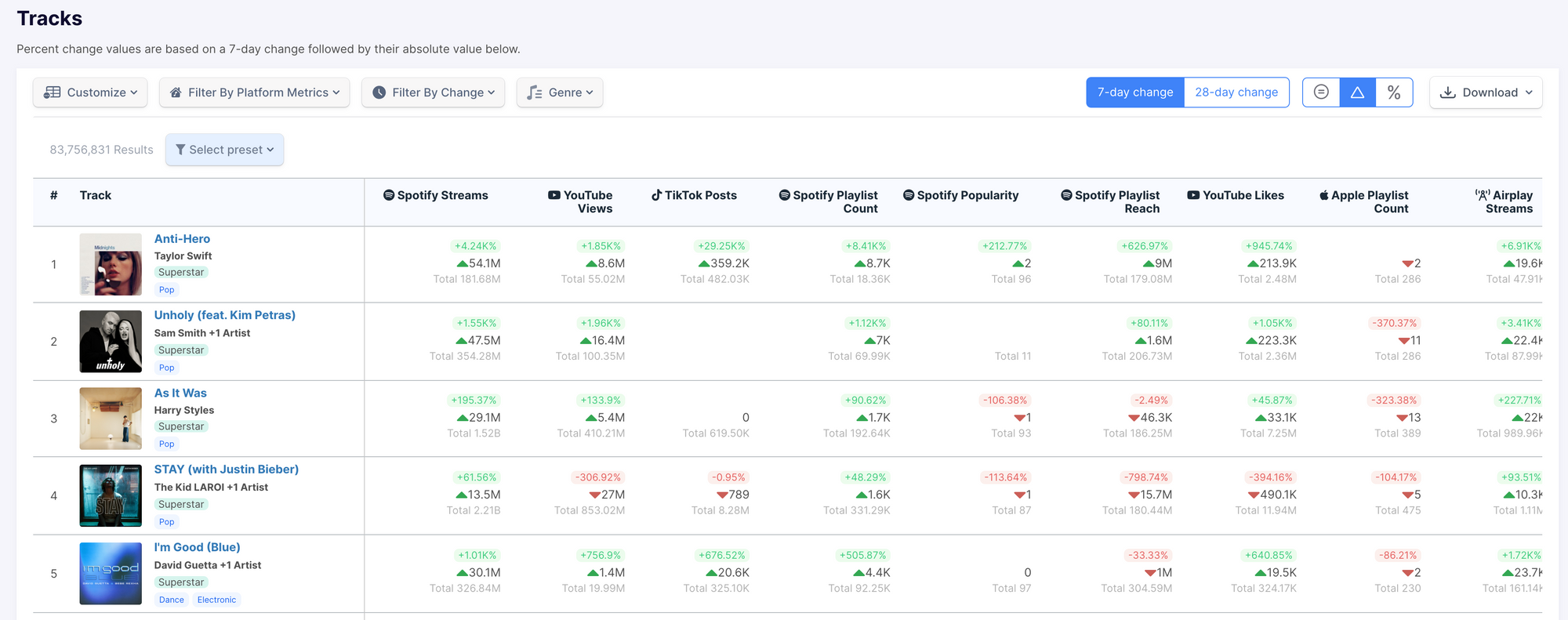Viewport: 1568px width, 620px height.
Task: Open the Unholy (feat. Kim Petras) link
Action: pos(224,315)
